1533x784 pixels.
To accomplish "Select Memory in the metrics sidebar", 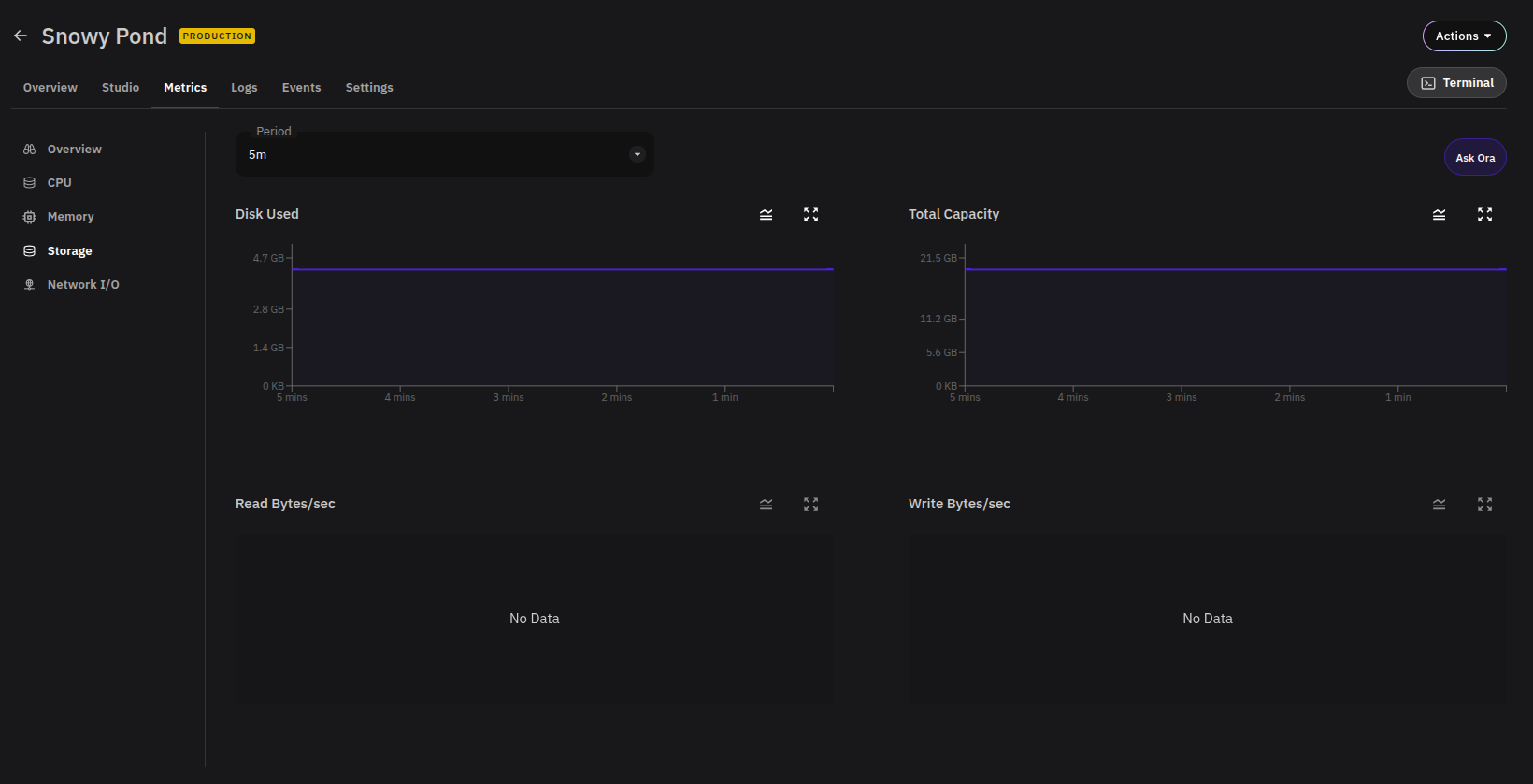I will point(71,217).
